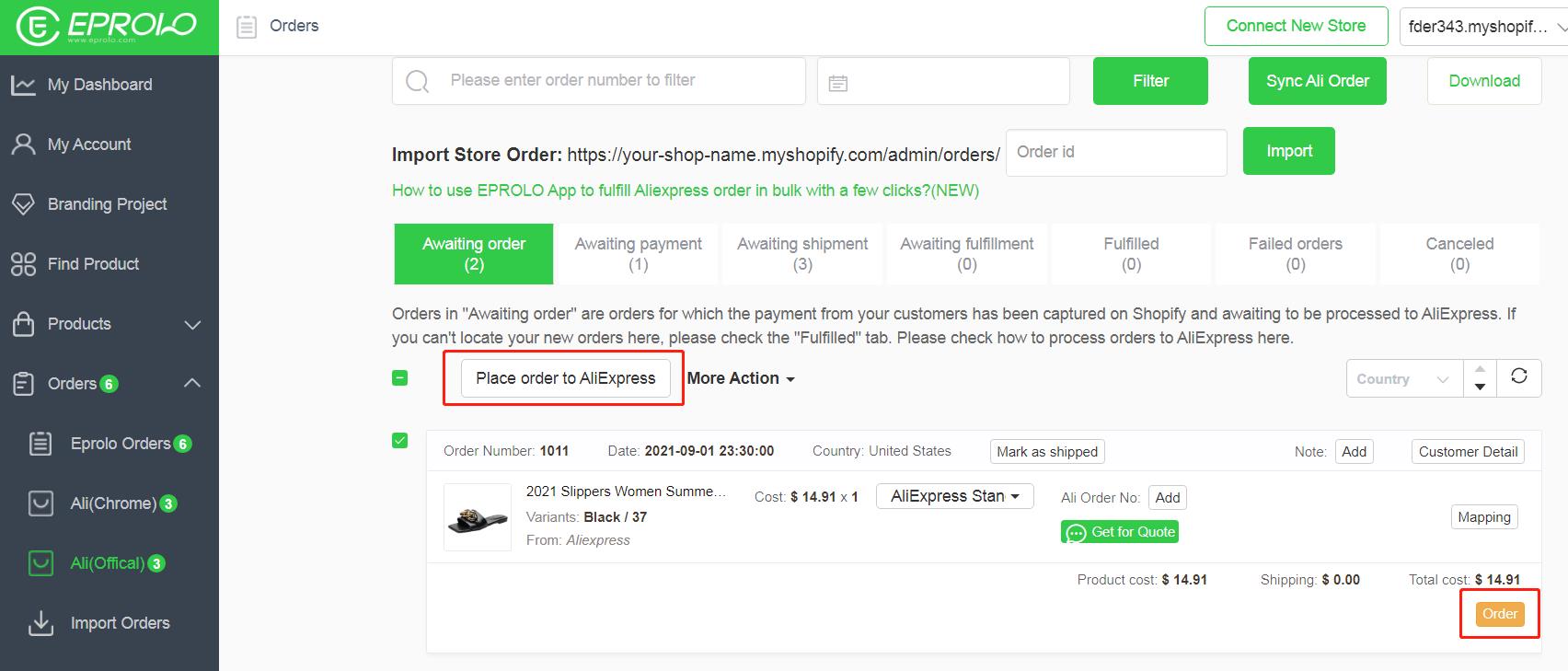Toggle the select-all orders checkbox
The width and height of the screenshot is (1568, 671).
[x=400, y=377]
